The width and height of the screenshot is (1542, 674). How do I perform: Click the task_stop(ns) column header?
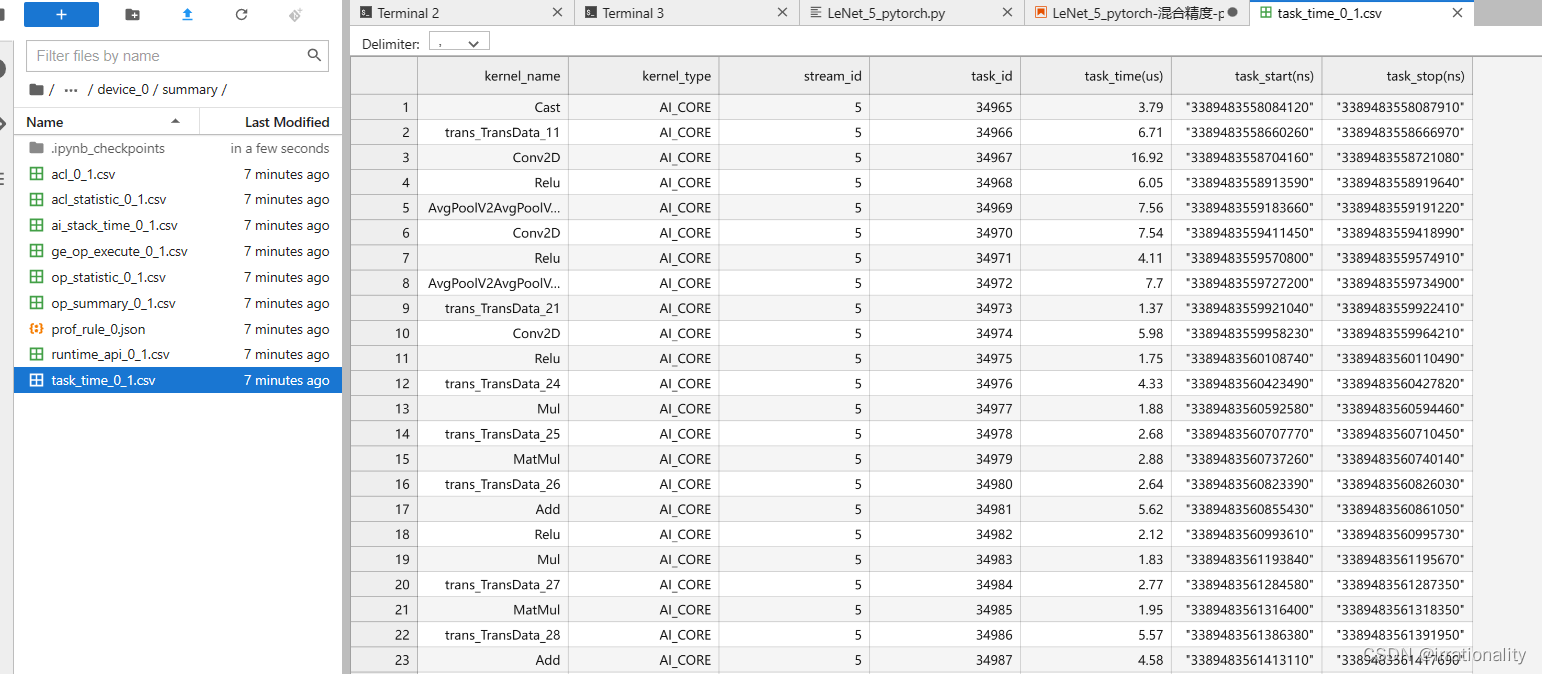1398,76
